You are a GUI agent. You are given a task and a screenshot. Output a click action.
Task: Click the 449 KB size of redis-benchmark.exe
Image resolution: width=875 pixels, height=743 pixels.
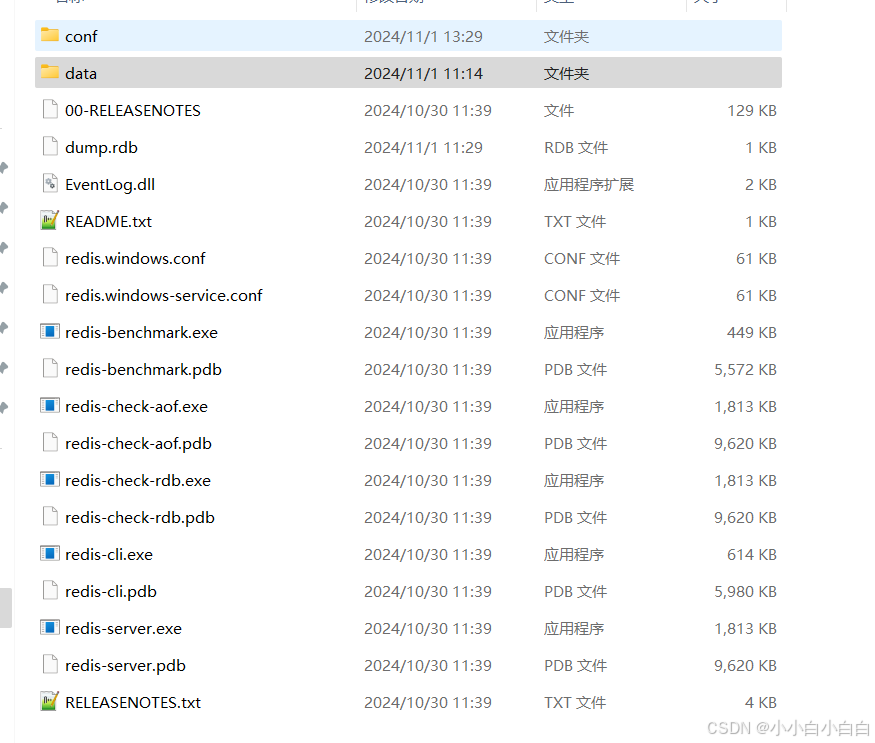(752, 333)
